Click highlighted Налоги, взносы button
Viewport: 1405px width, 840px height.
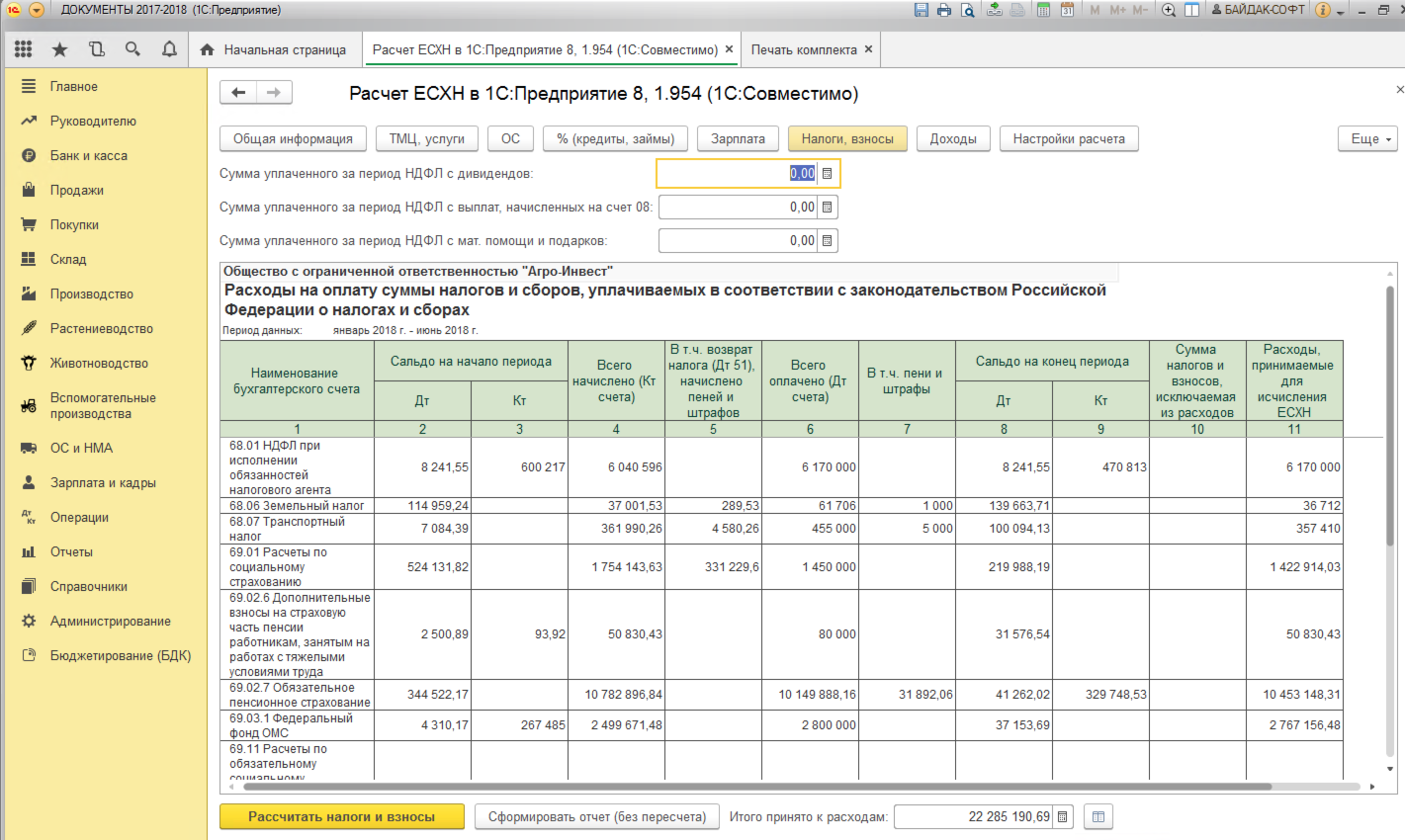pyautogui.click(x=847, y=139)
